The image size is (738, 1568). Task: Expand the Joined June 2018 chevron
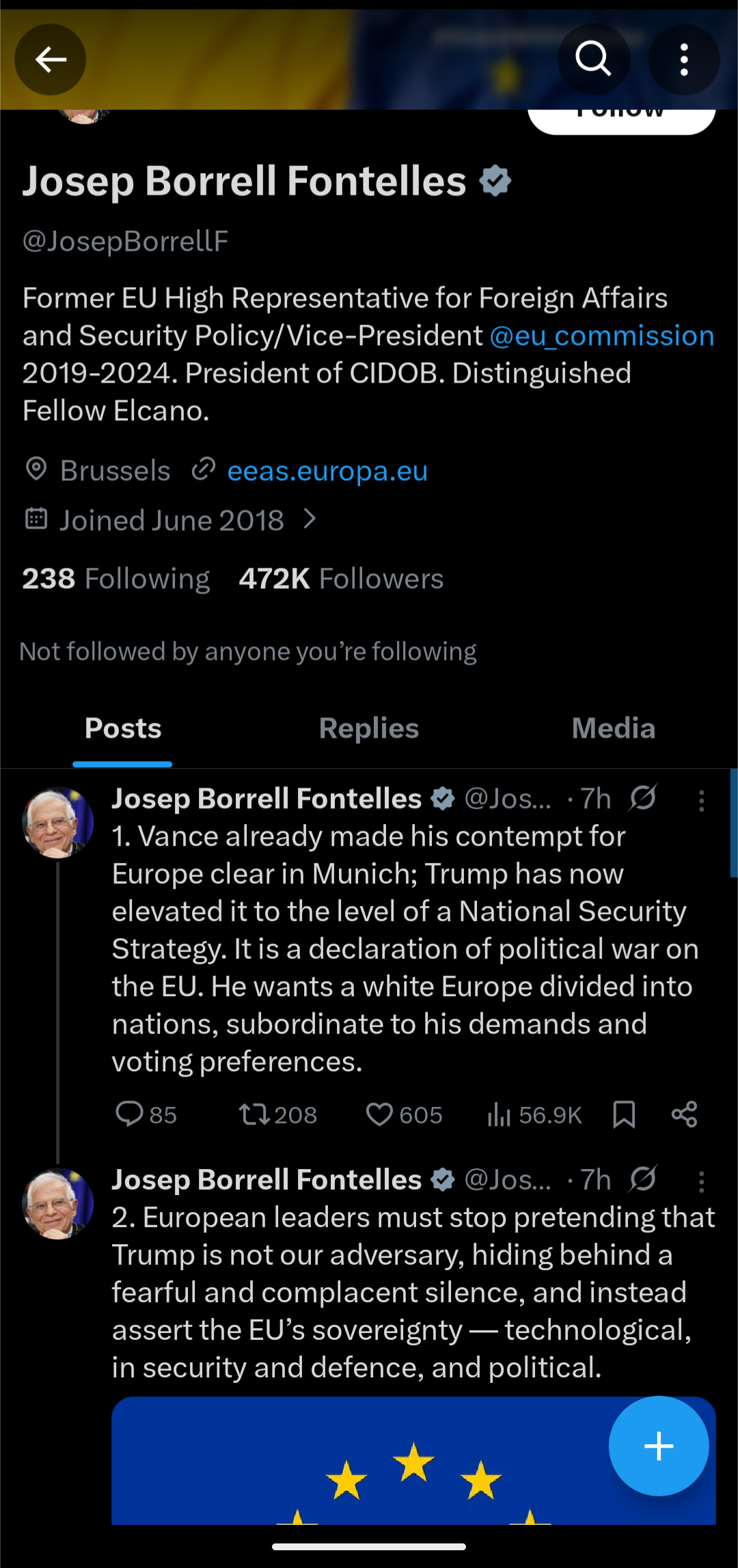(310, 519)
